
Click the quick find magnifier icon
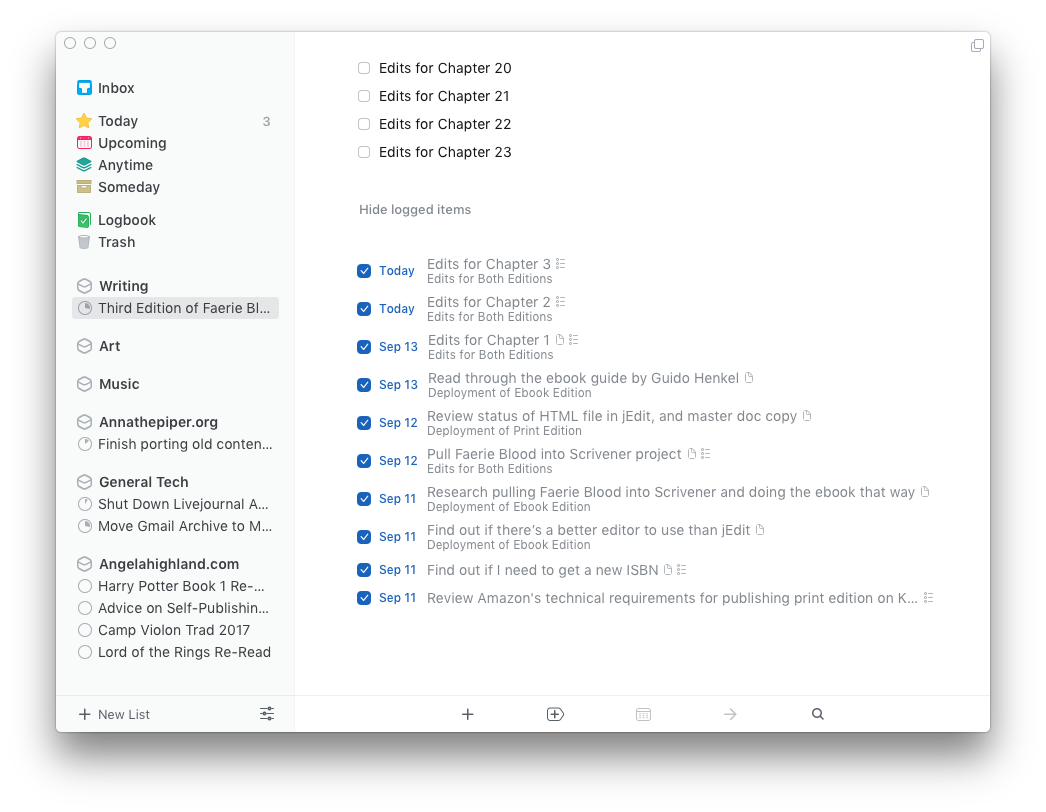point(818,714)
